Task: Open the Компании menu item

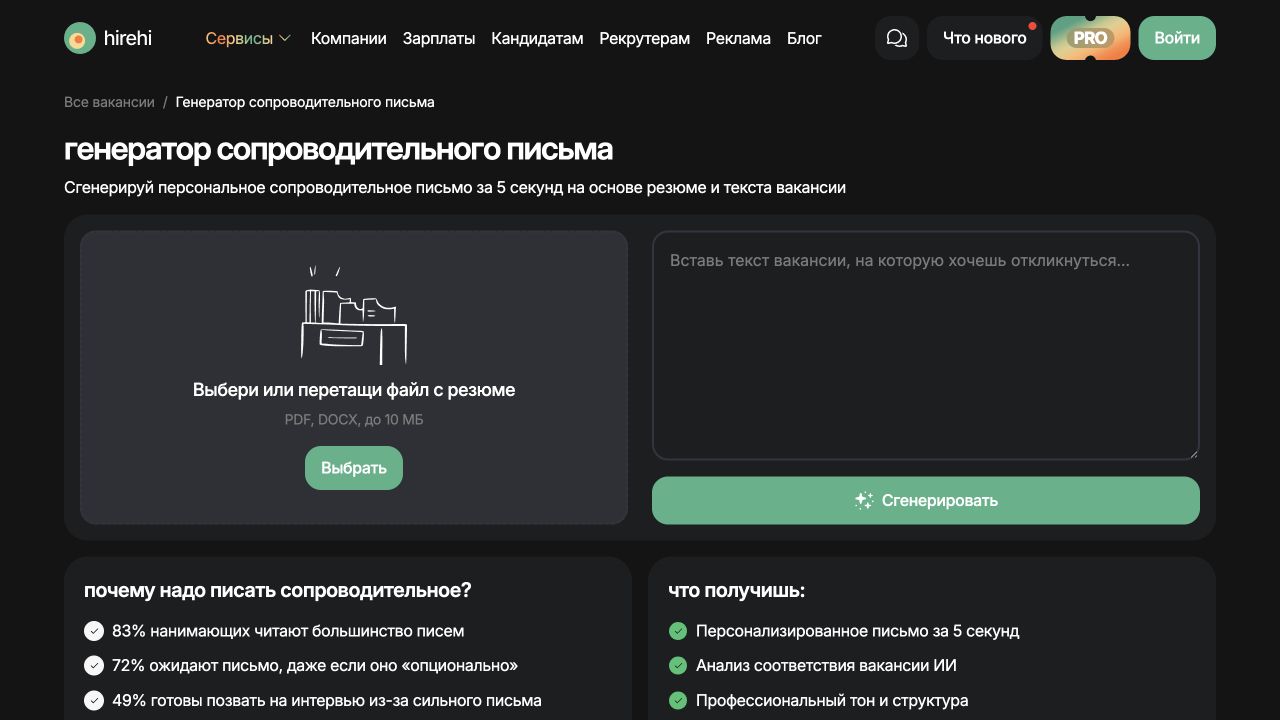Action: coord(348,38)
